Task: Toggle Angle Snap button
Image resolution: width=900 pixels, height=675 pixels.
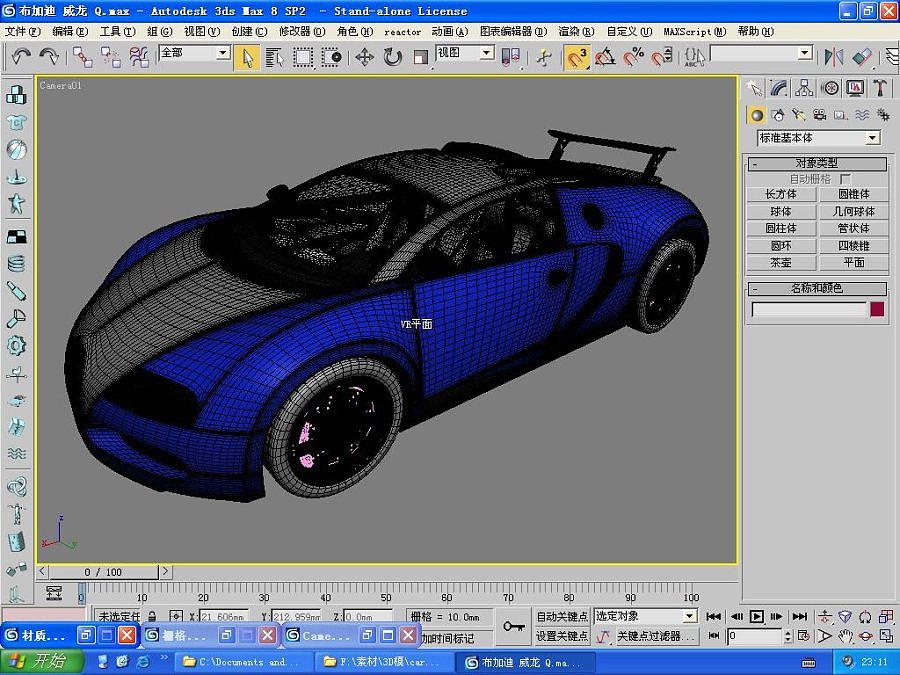Action: click(605, 57)
